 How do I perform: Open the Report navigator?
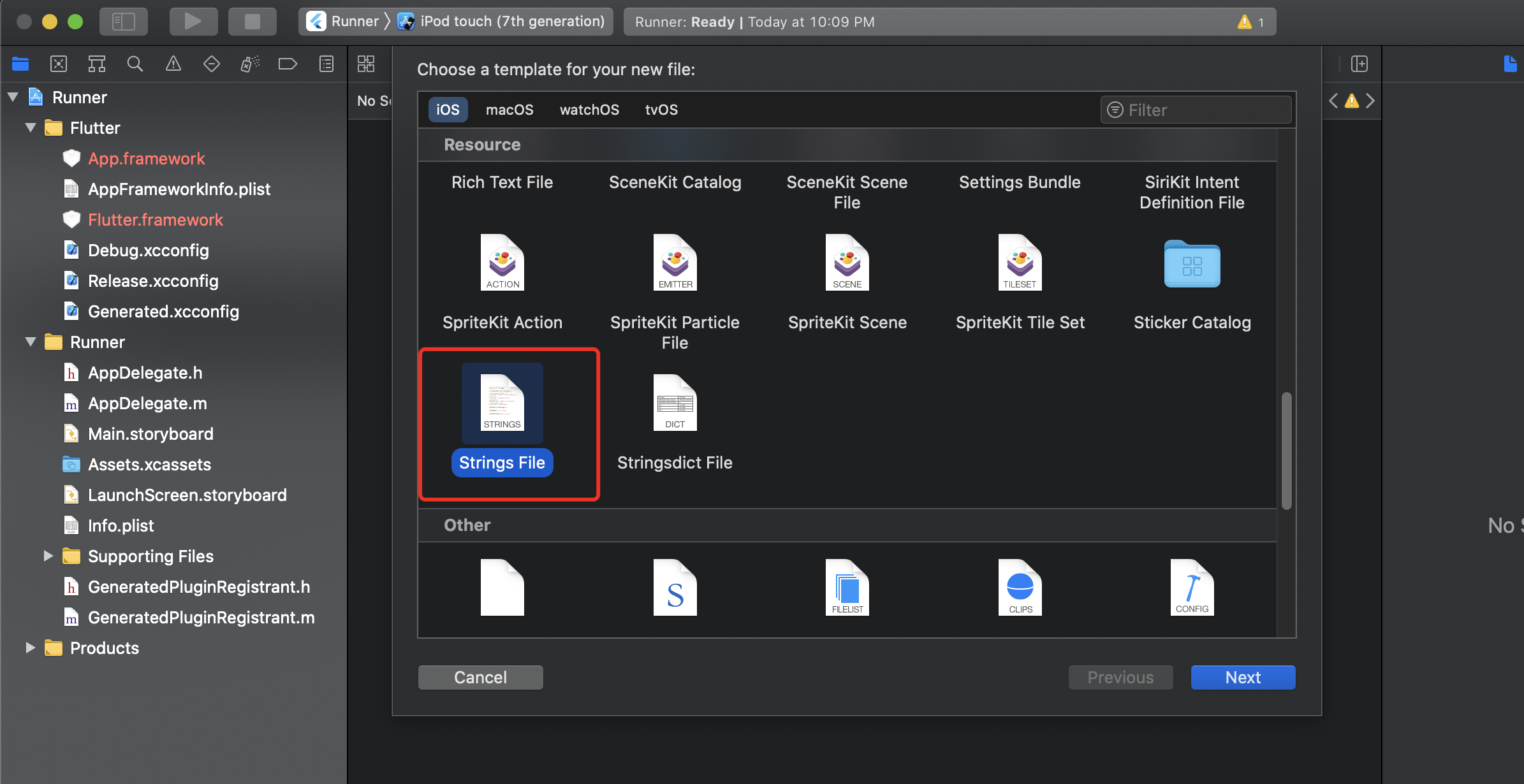[326, 64]
